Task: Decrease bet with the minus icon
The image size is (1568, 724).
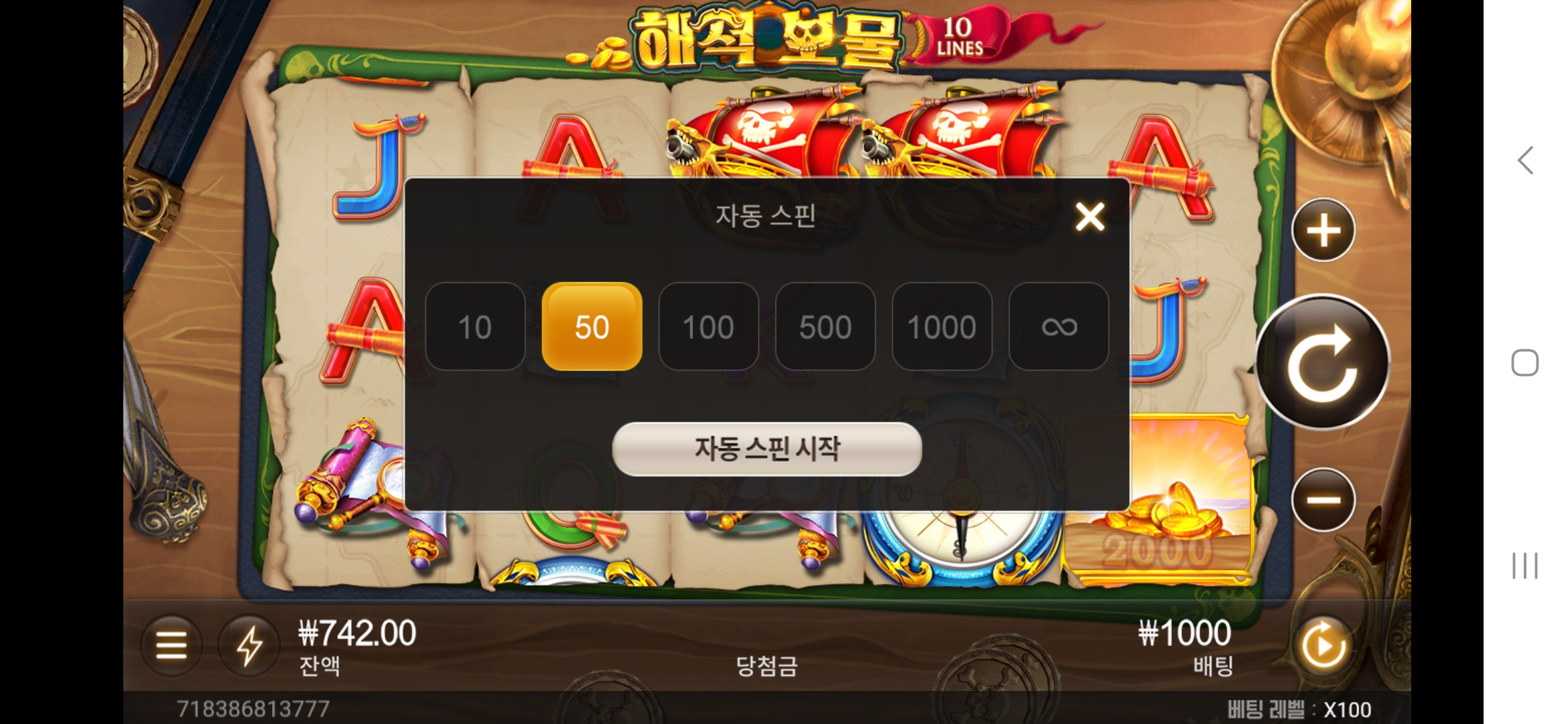Action: coord(1323,500)
